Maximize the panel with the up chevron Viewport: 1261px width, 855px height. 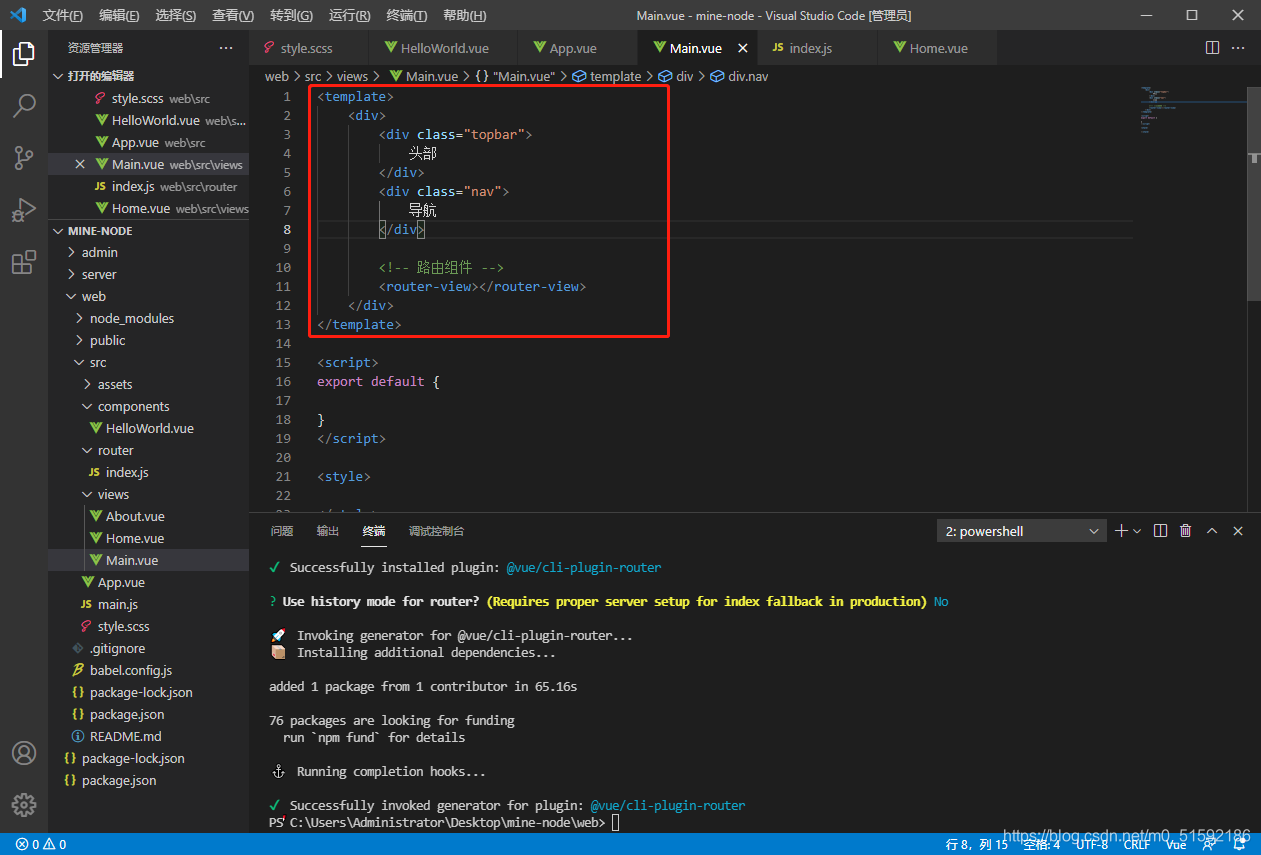tap(1212, 531)
